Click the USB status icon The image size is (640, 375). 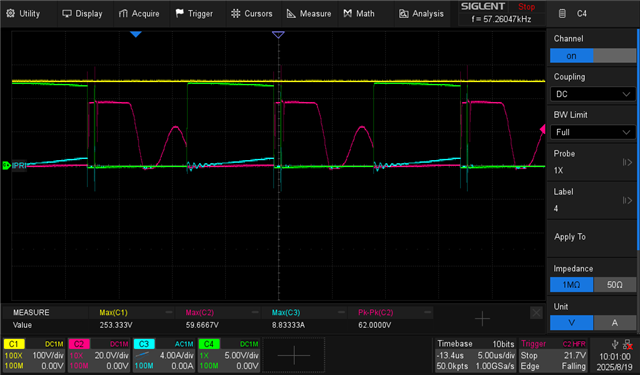tap(615, 345)
